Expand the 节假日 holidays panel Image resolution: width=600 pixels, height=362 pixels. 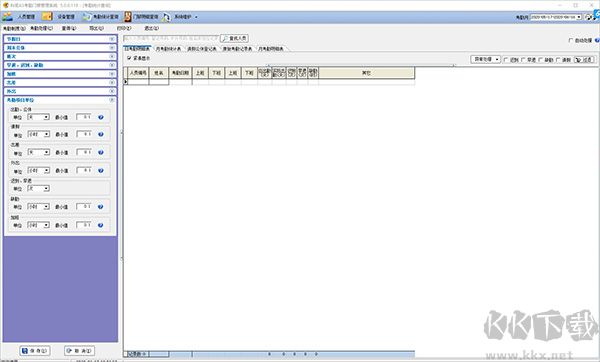60,39
